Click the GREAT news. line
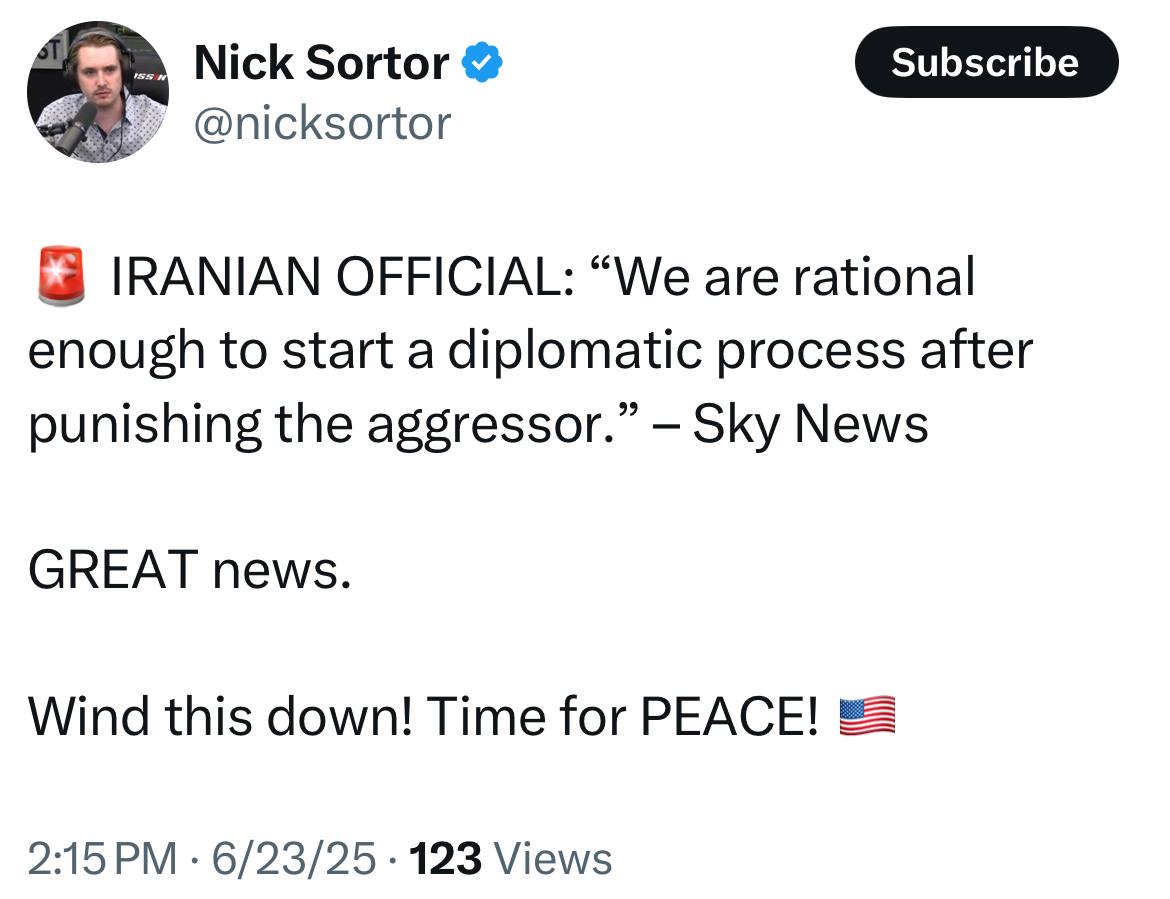Screen dimensions: 1170x899 pyautogui.click(x=190, y=570)
